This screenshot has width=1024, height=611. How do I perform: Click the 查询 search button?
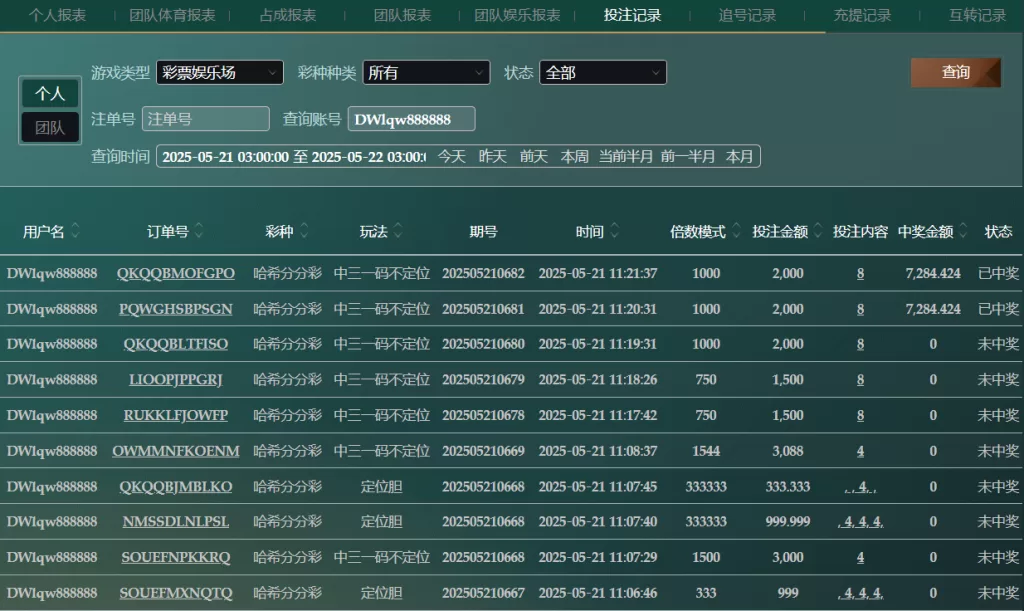click(955, 72)
